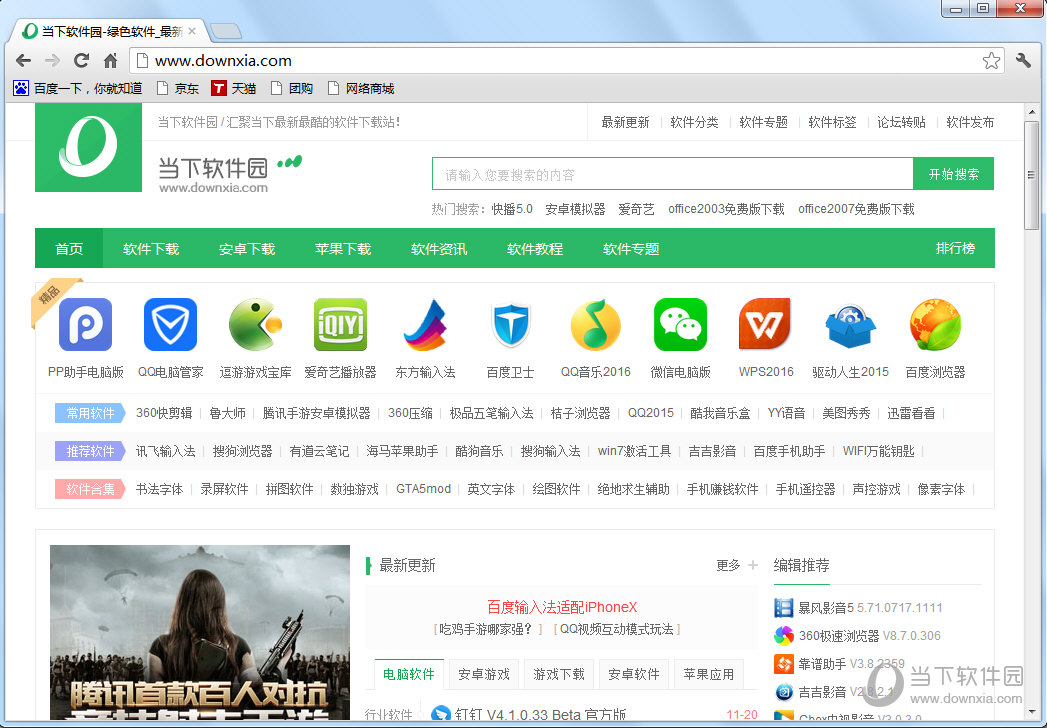Open the 软件发布 top link
The width and height of the screenshot is (1047, 728).
click(970, 122)
